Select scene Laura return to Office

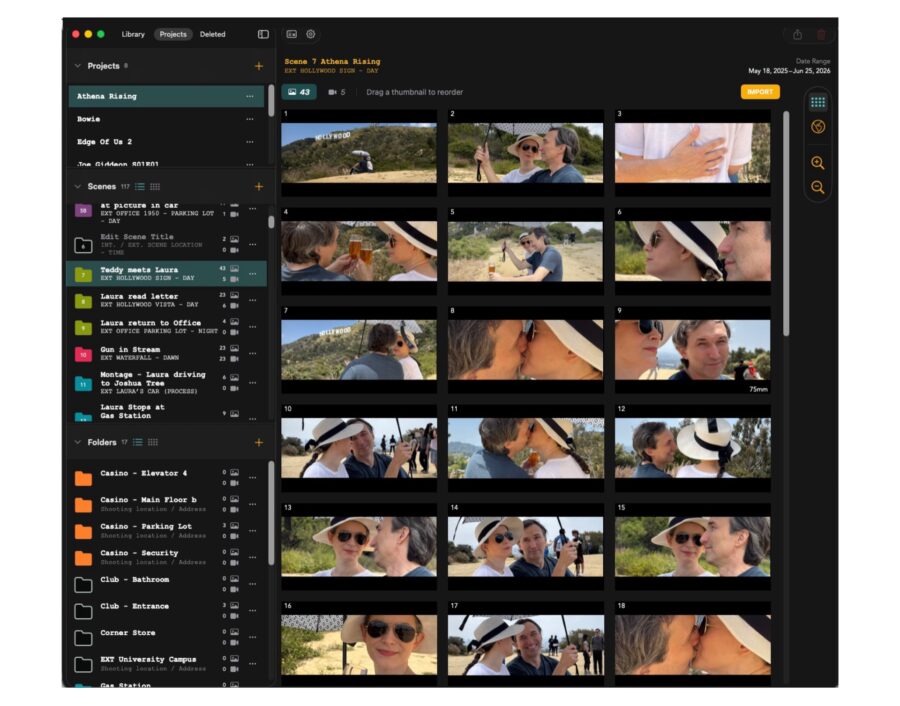tap(166, 327)
